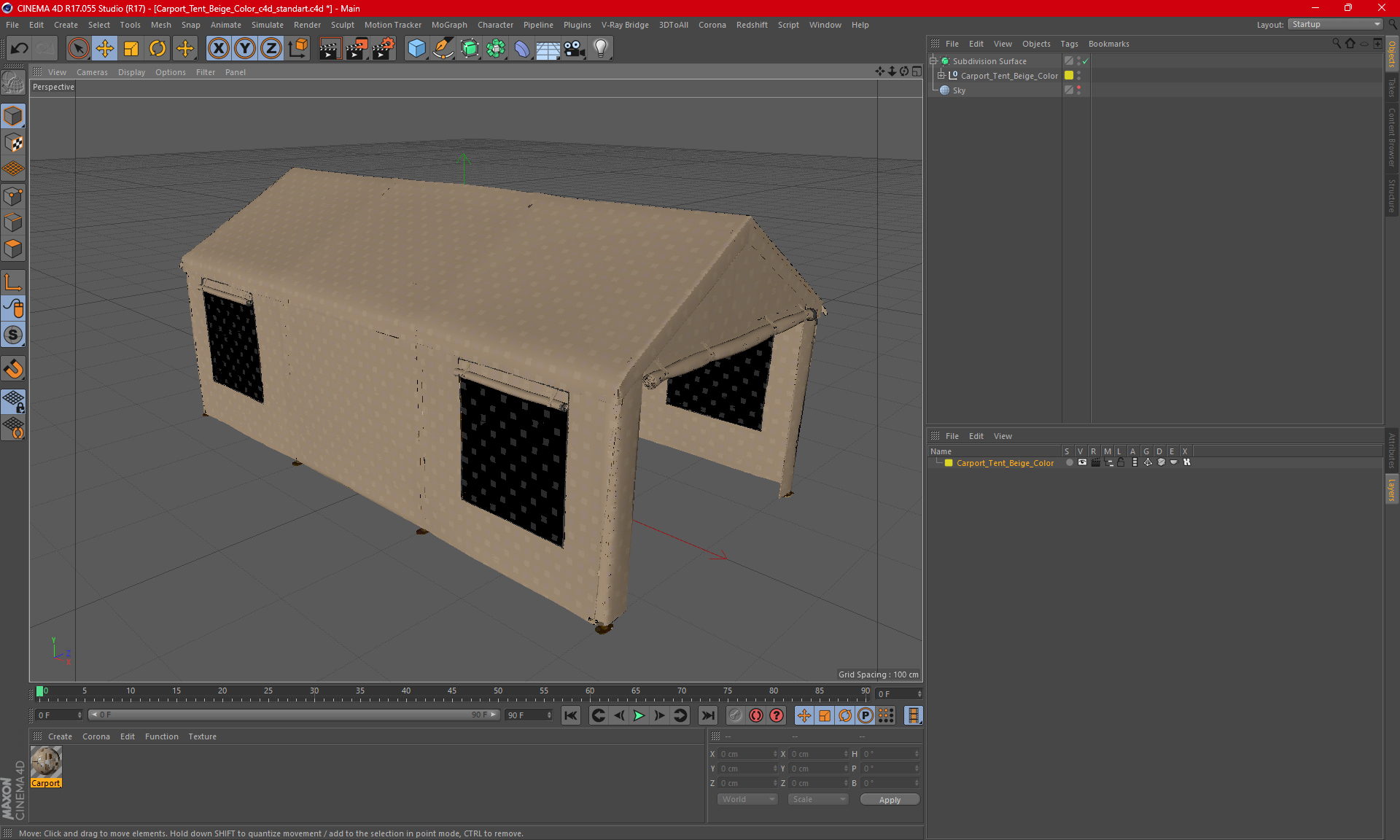Switch to Polygons mode
The image size is (1400, 840).
[x=13, y=249]
